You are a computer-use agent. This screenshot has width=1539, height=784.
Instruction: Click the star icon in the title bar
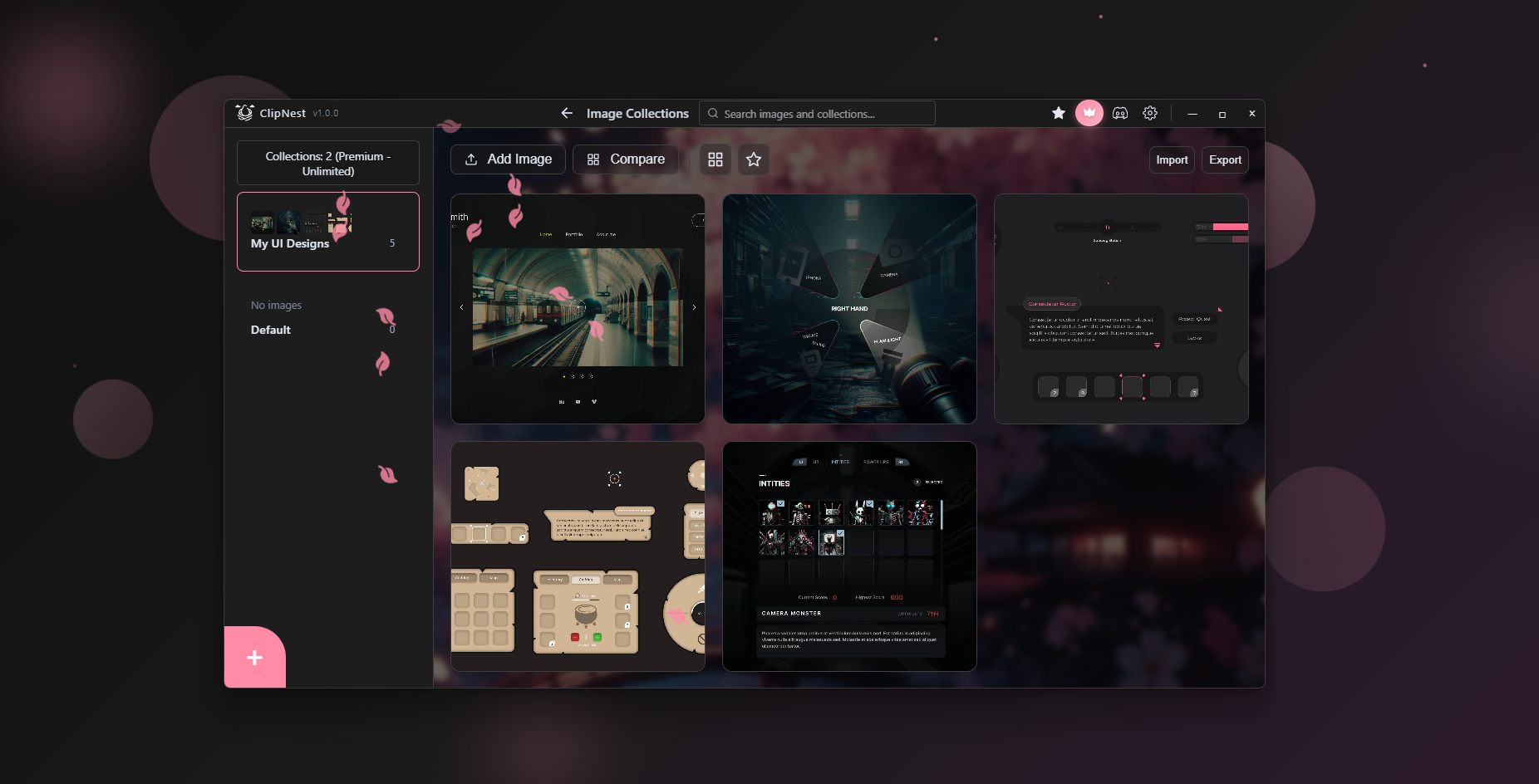point(1059,113)
